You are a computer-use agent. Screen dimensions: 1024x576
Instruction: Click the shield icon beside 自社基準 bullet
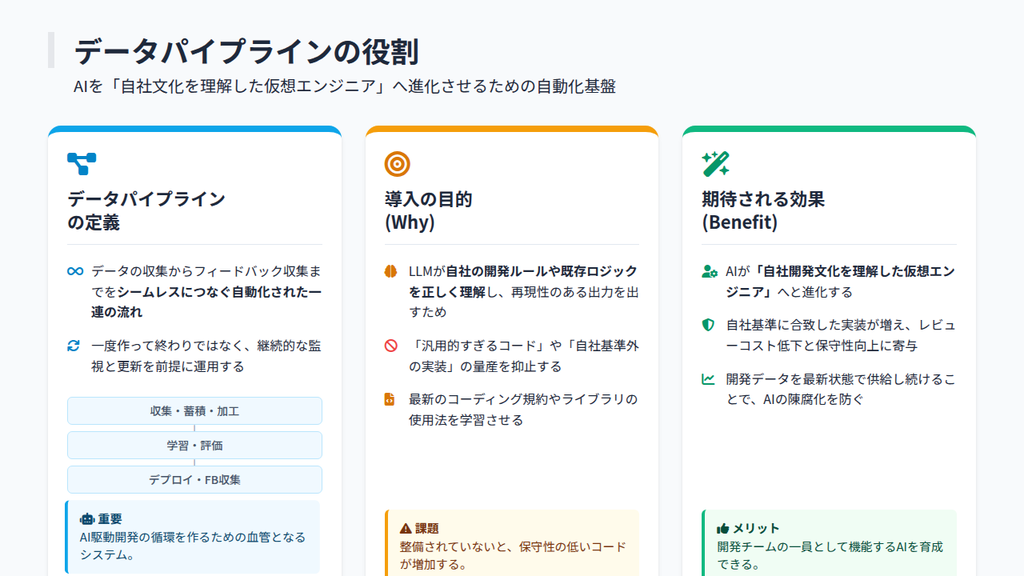[x=707, y=325]
